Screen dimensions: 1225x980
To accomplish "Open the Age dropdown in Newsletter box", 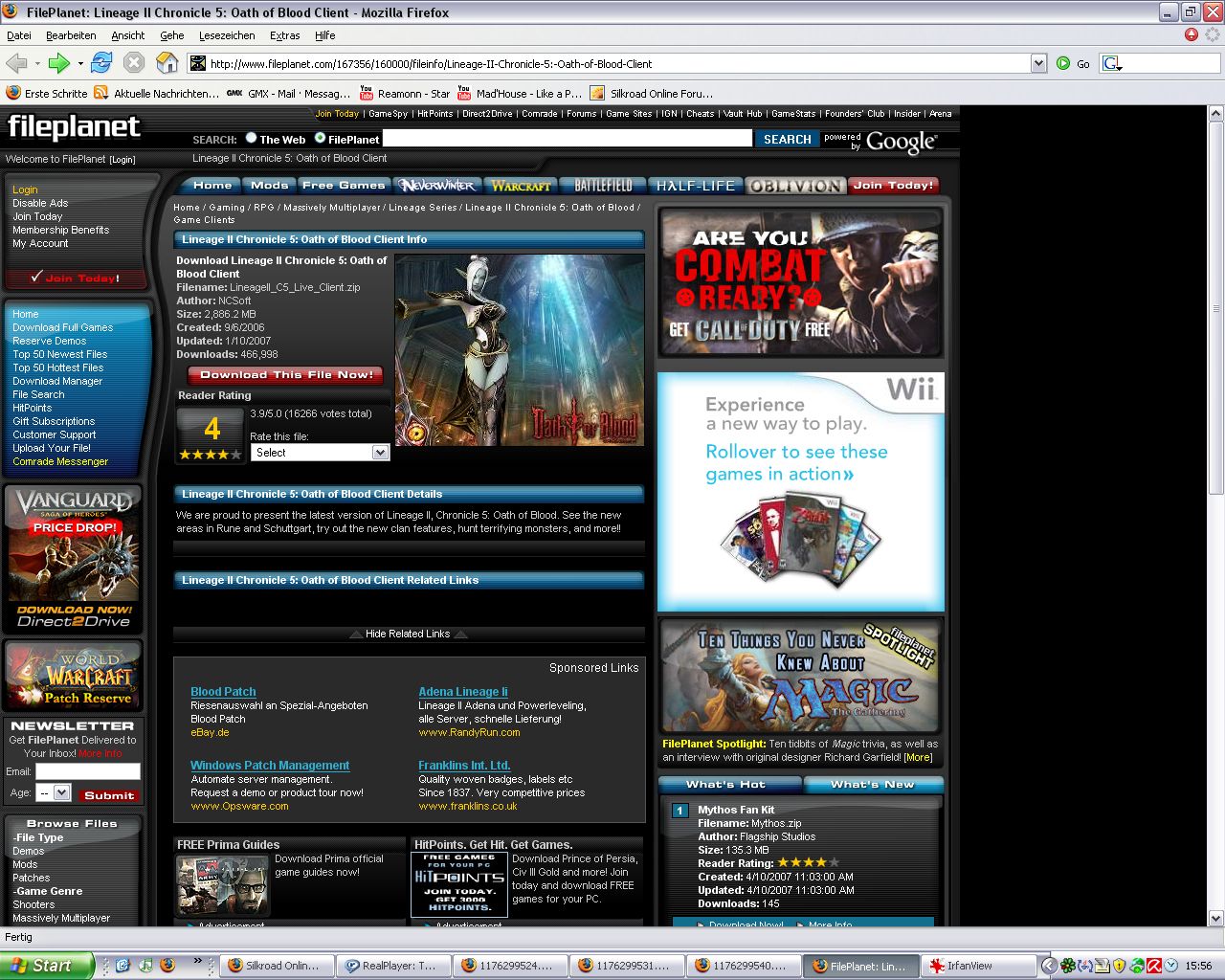I will [54, 792].
